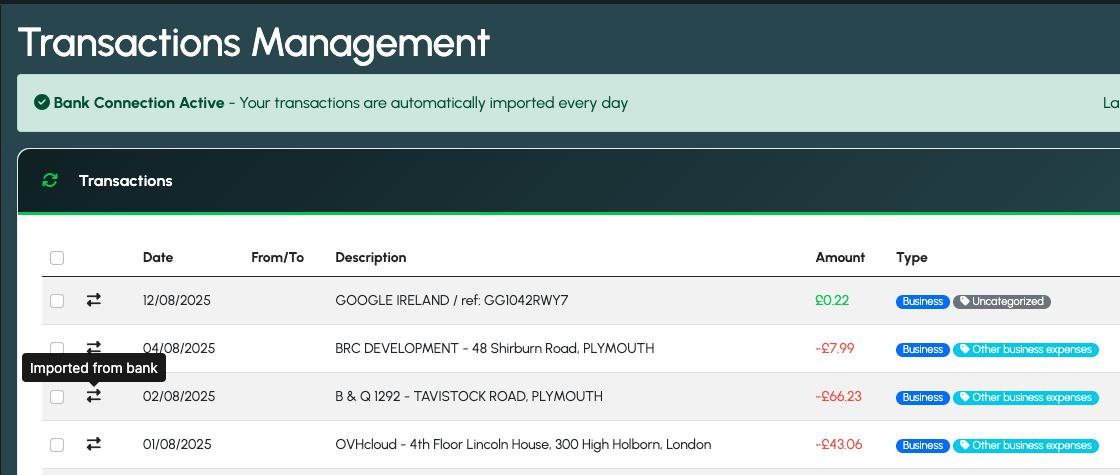This screenshot has width=1120, height=475.
Task: Click the transfer arrows icon on B & Q row
Action: (94, 395)
